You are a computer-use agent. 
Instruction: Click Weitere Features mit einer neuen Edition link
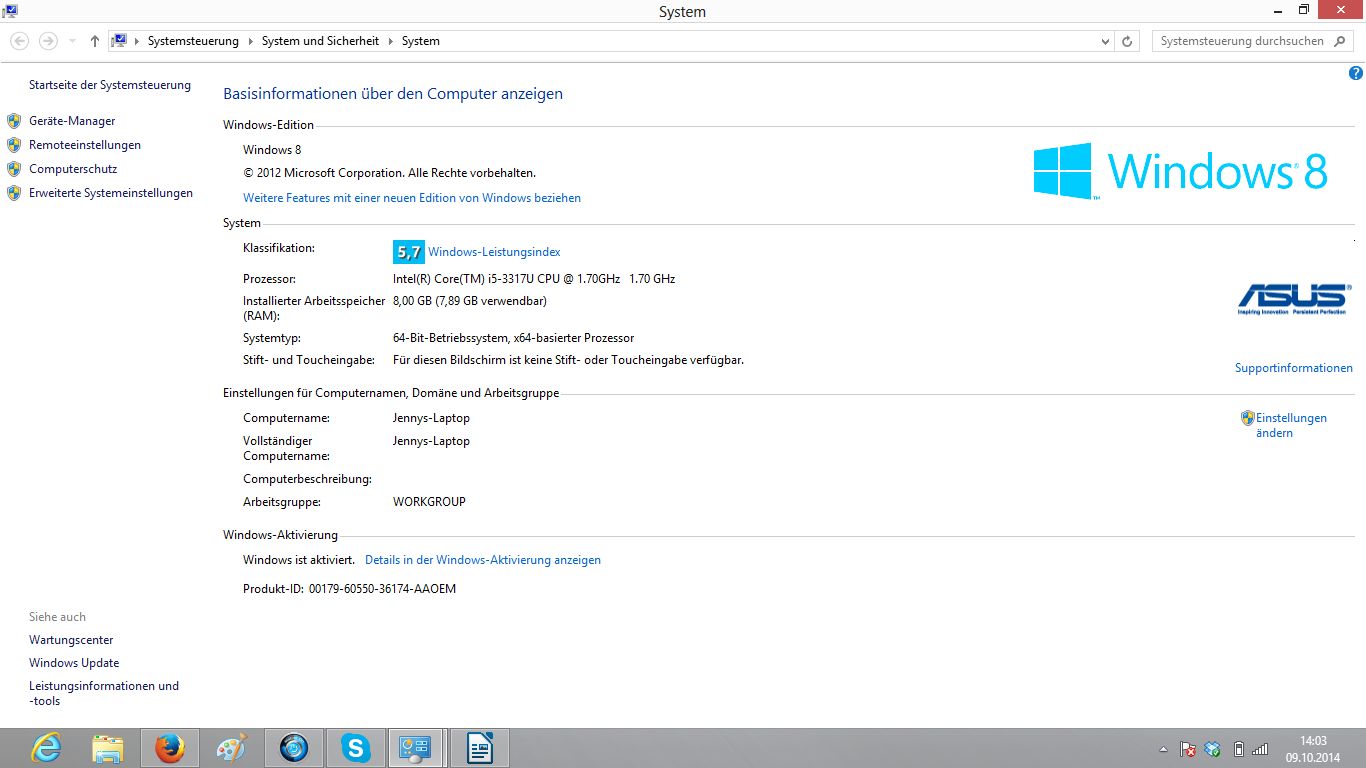tap(412, 198)
